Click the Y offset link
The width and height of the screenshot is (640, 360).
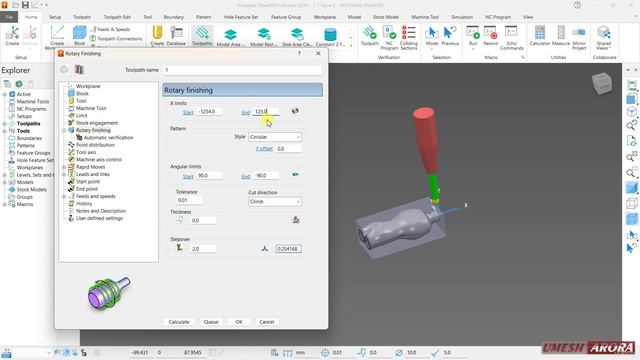pyautogui.click(x=264, y=149)
